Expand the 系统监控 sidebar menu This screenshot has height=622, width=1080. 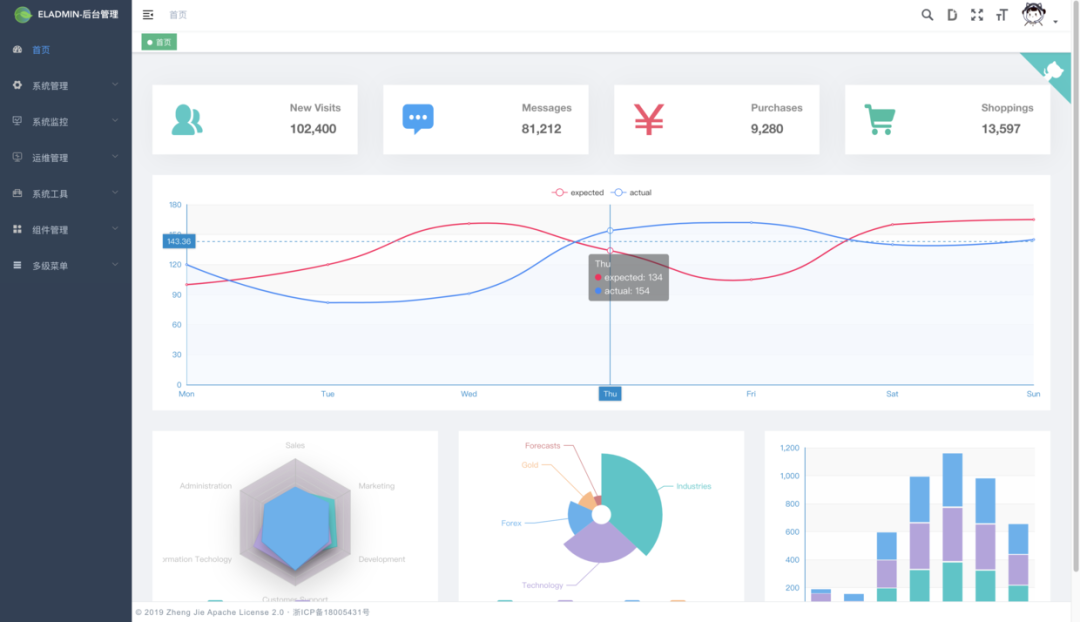click(65, 122)
